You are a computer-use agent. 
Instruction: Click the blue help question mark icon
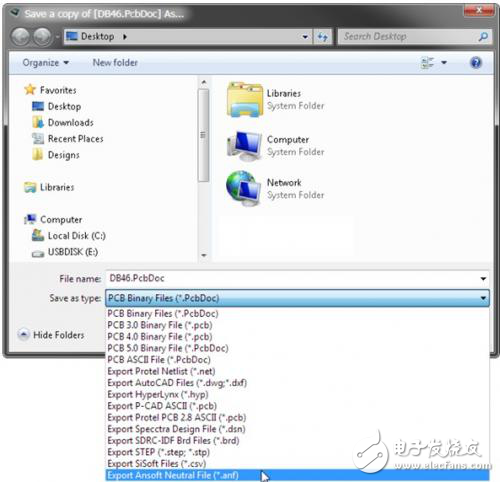pos(476,62)
